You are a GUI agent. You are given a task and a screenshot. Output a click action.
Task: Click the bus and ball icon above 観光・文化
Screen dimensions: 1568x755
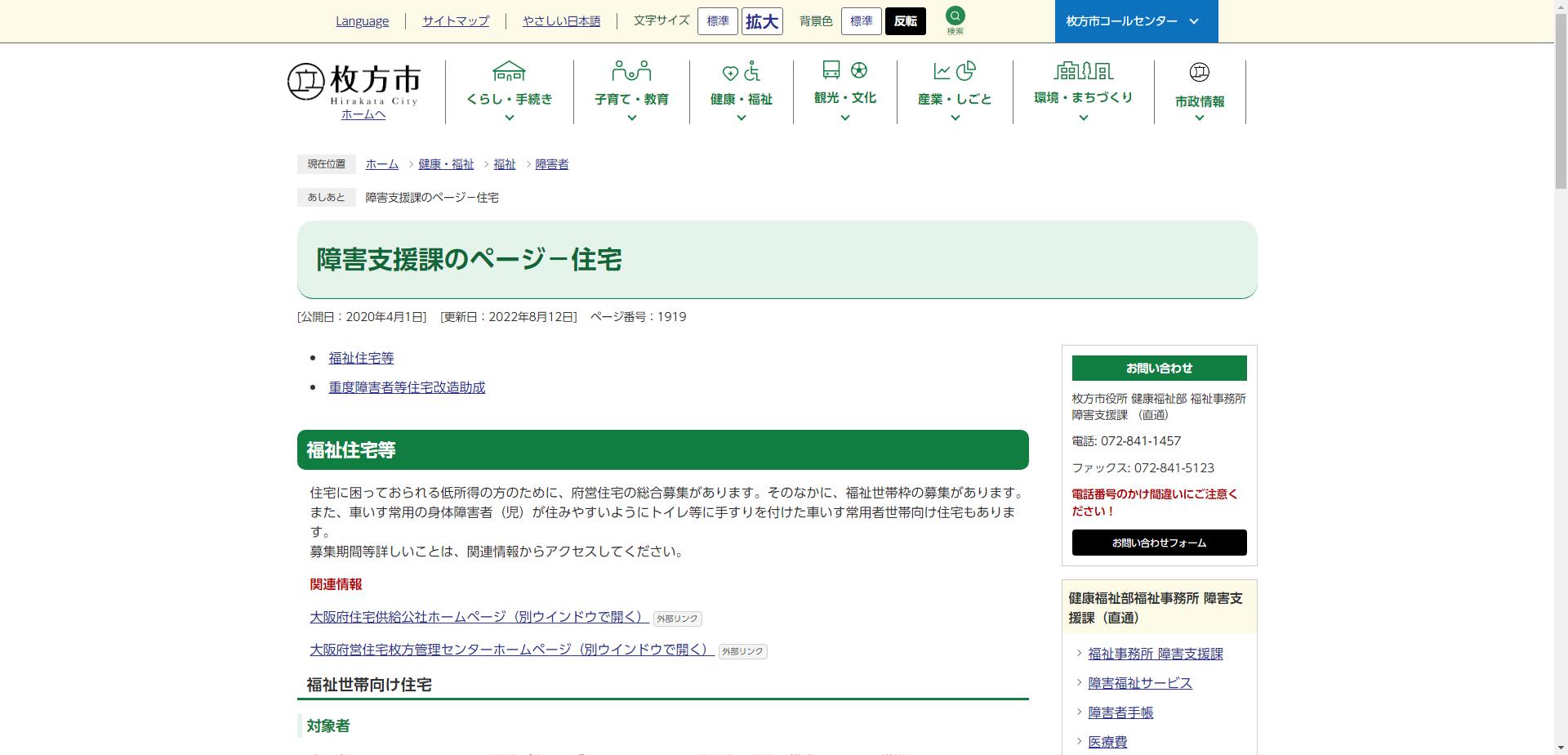click(x=844, y=70)
